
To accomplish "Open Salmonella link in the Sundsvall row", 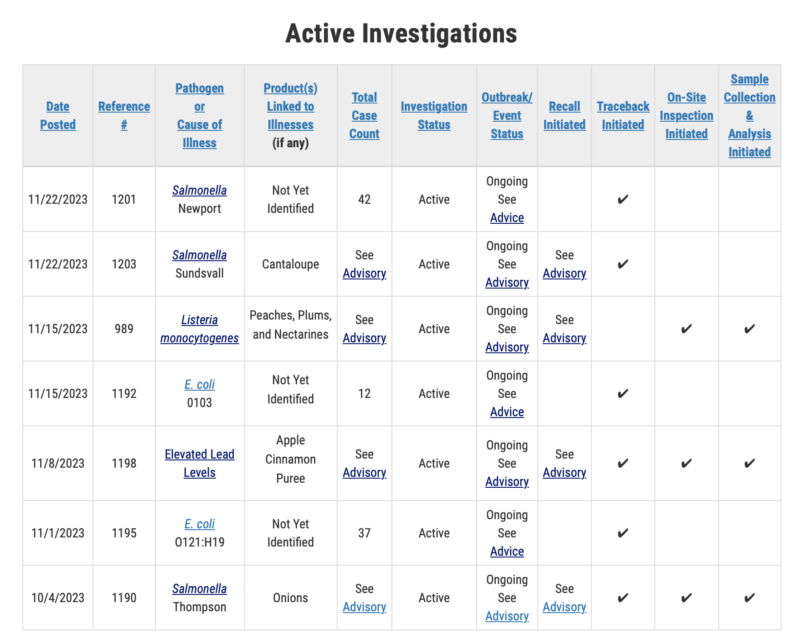I will (199, 255).
